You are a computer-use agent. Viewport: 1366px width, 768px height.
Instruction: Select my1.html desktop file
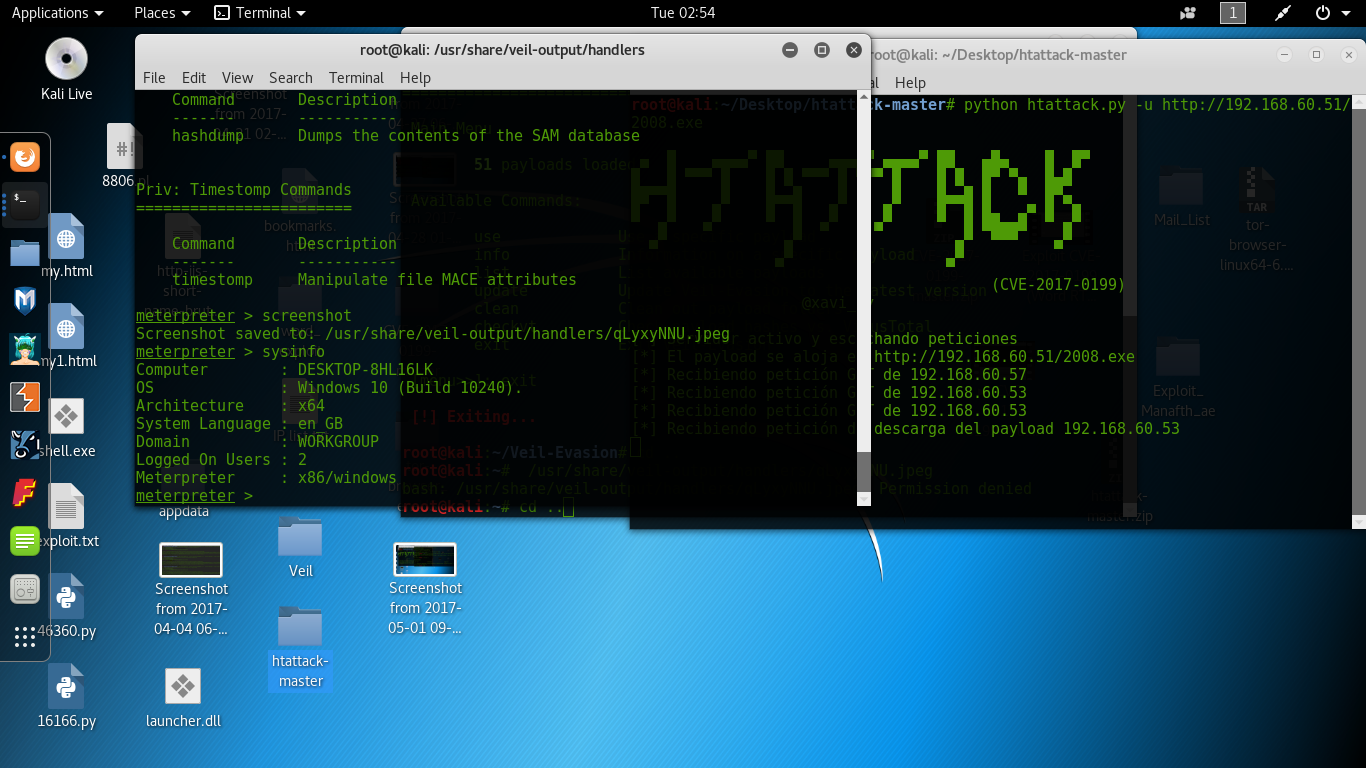(x=67, y=337)
